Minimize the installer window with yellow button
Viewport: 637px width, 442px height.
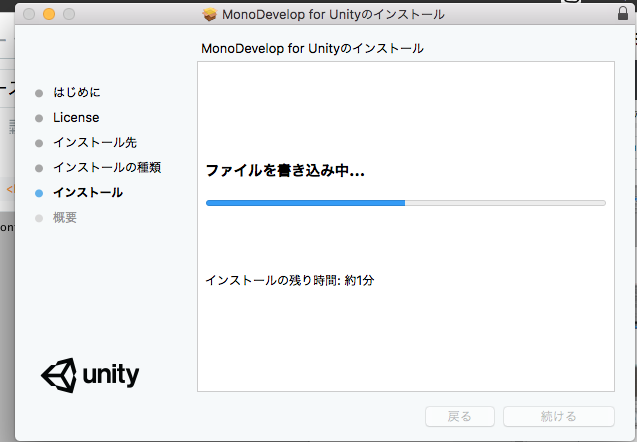click(49, 14)
